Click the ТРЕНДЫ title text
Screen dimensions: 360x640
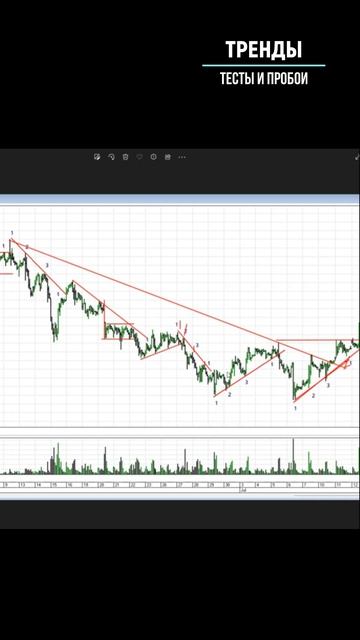coord(264,50)
